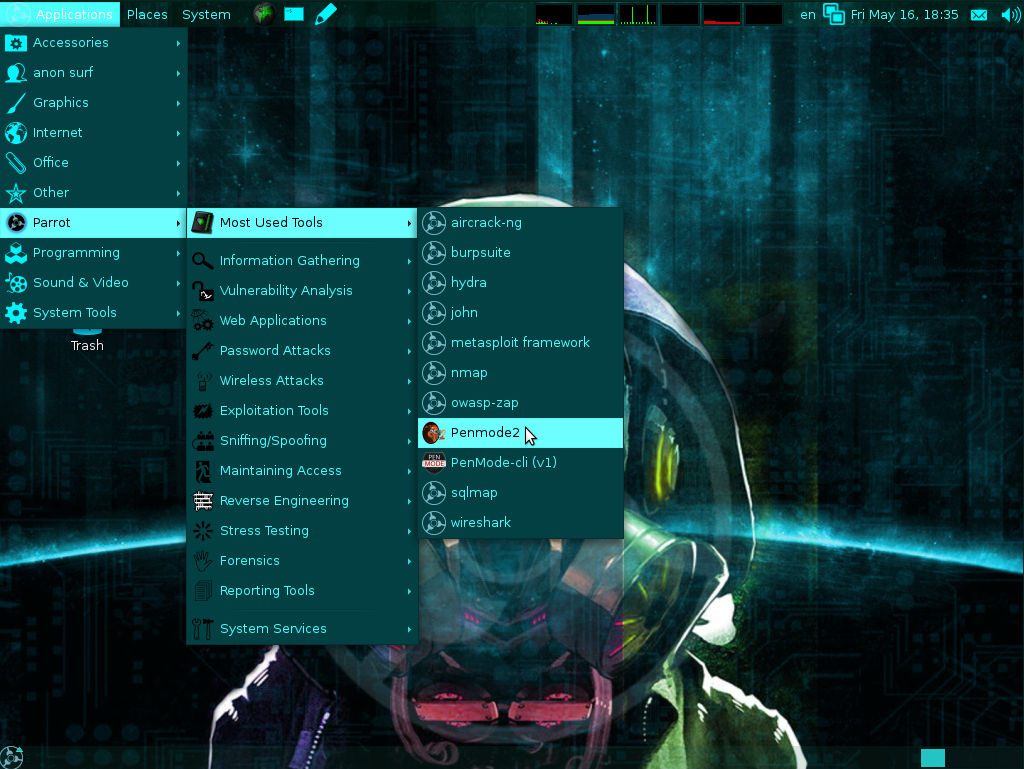Click the Forensics hand icon
Viewport: 1024px width, 769px height.
tap(202, 561)
